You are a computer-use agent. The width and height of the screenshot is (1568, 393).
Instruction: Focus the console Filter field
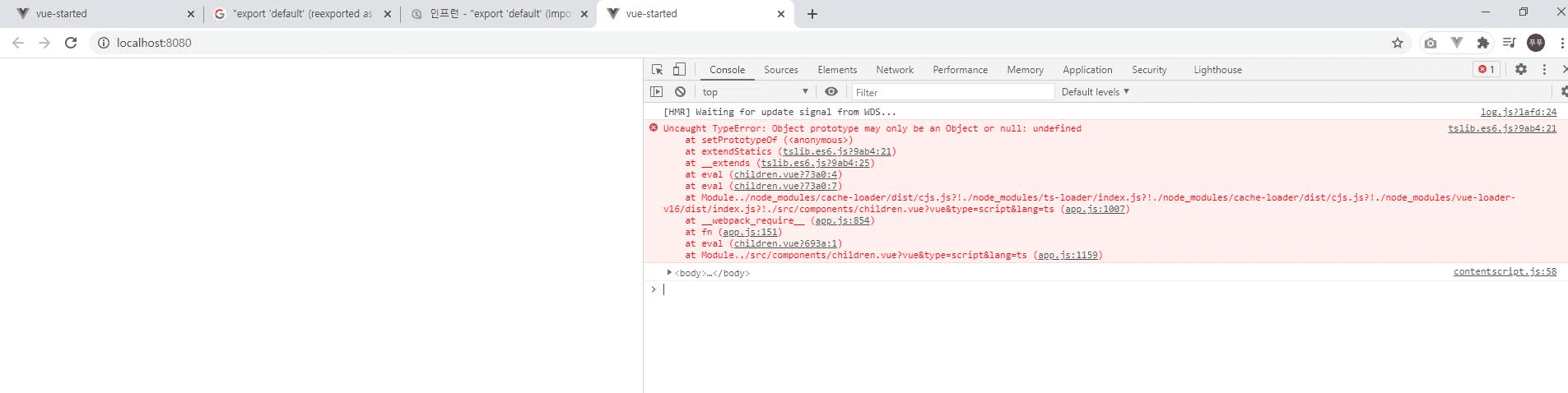click(x=952, y=92)
